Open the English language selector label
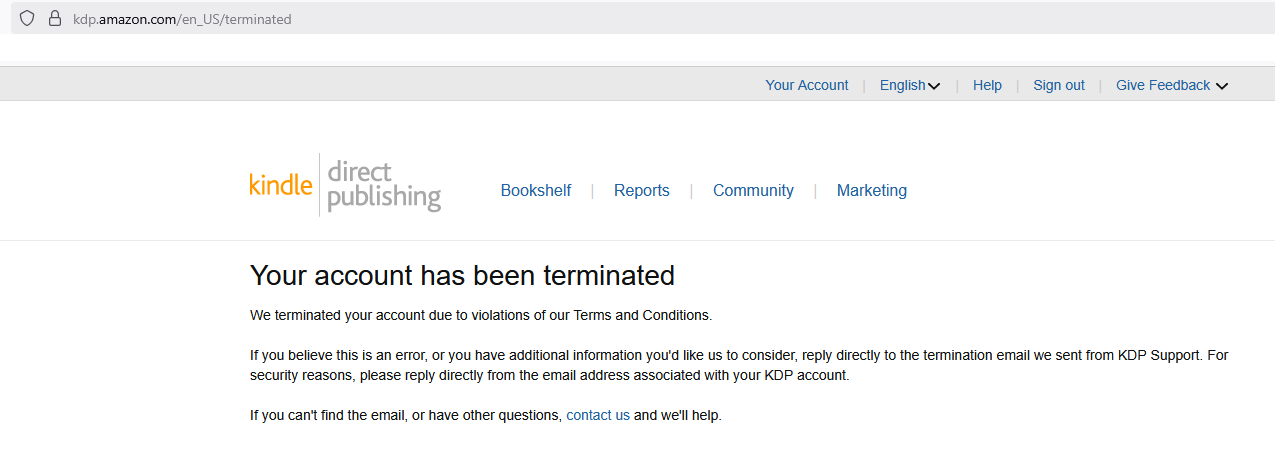Screen dimensions: 1275x451 tap(902, 86)
